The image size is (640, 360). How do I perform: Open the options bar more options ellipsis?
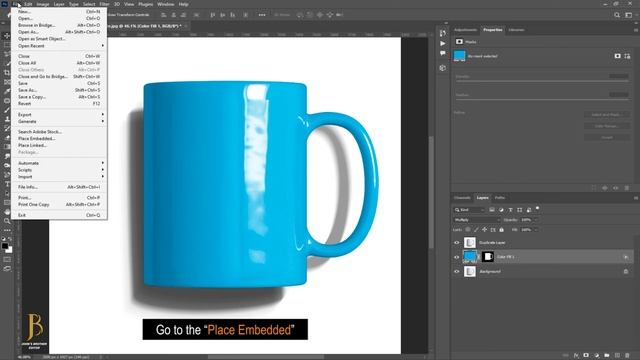[x=262, y=15]
